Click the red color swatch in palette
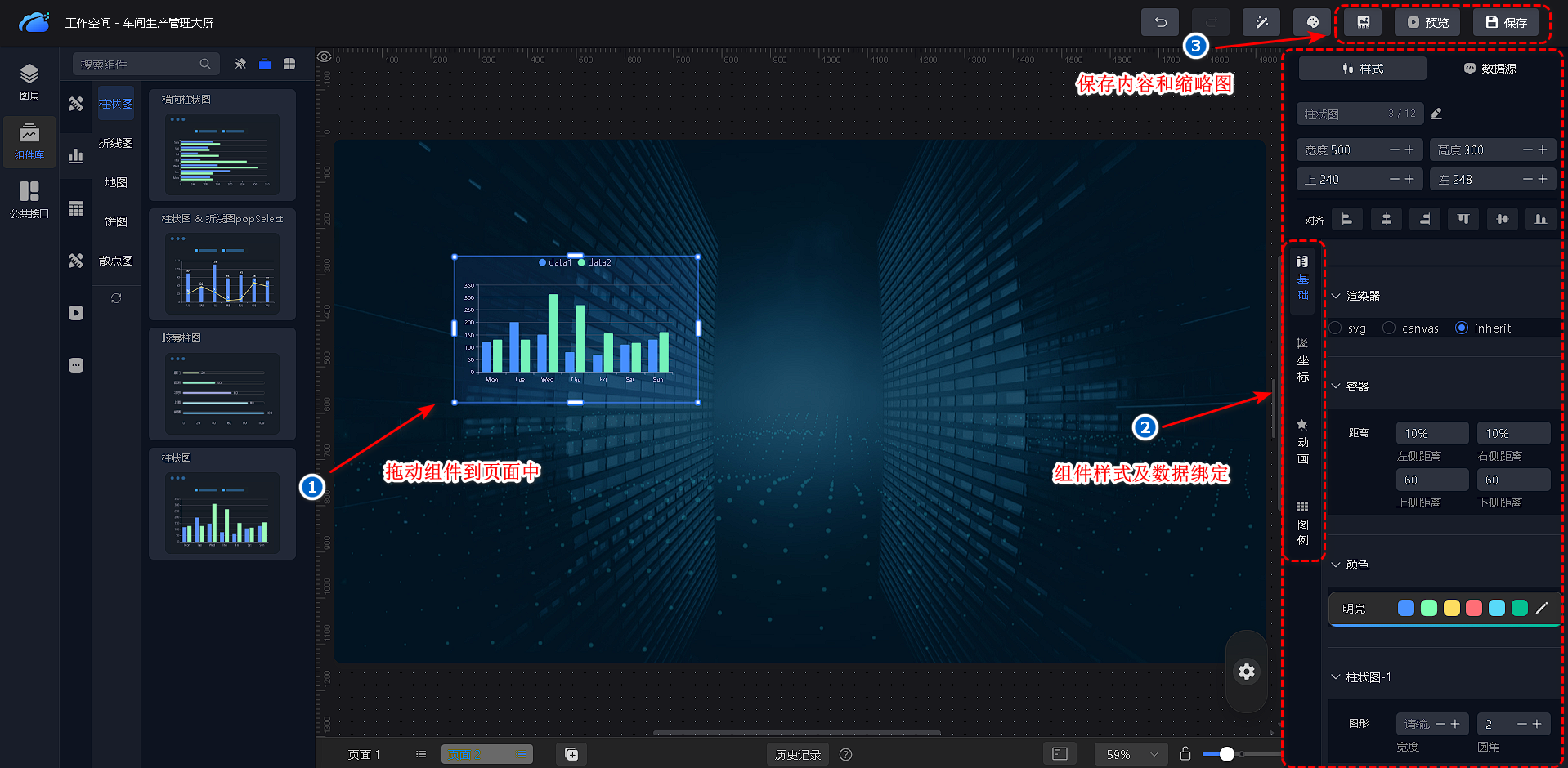The height and width of the screenshot is (768, 1568). [x=1474, y=608]
